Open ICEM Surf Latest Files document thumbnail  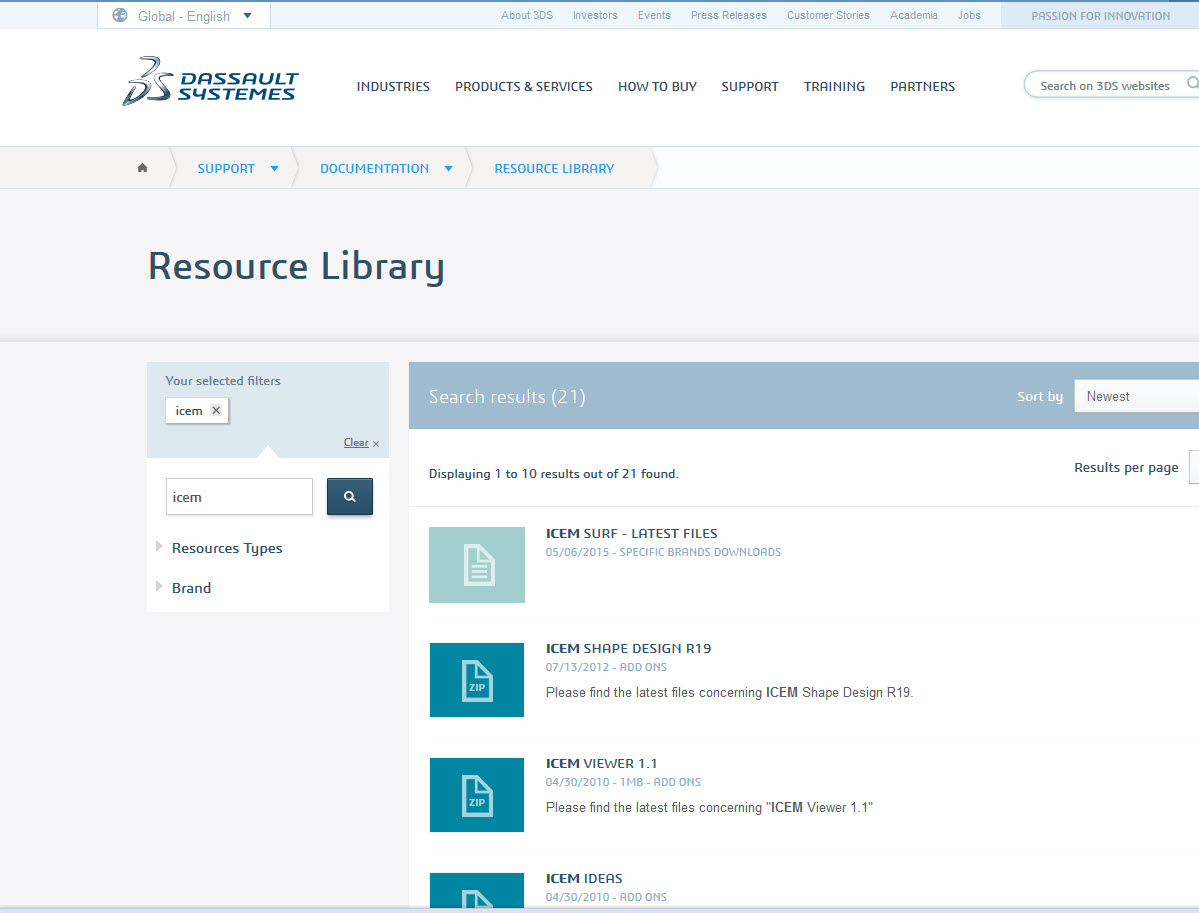pyautogui.click(x=477, y=565)
